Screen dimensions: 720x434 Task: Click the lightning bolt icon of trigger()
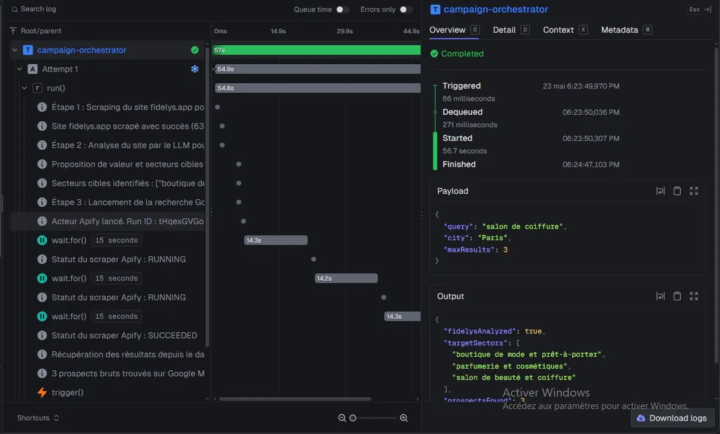point(42,393)
